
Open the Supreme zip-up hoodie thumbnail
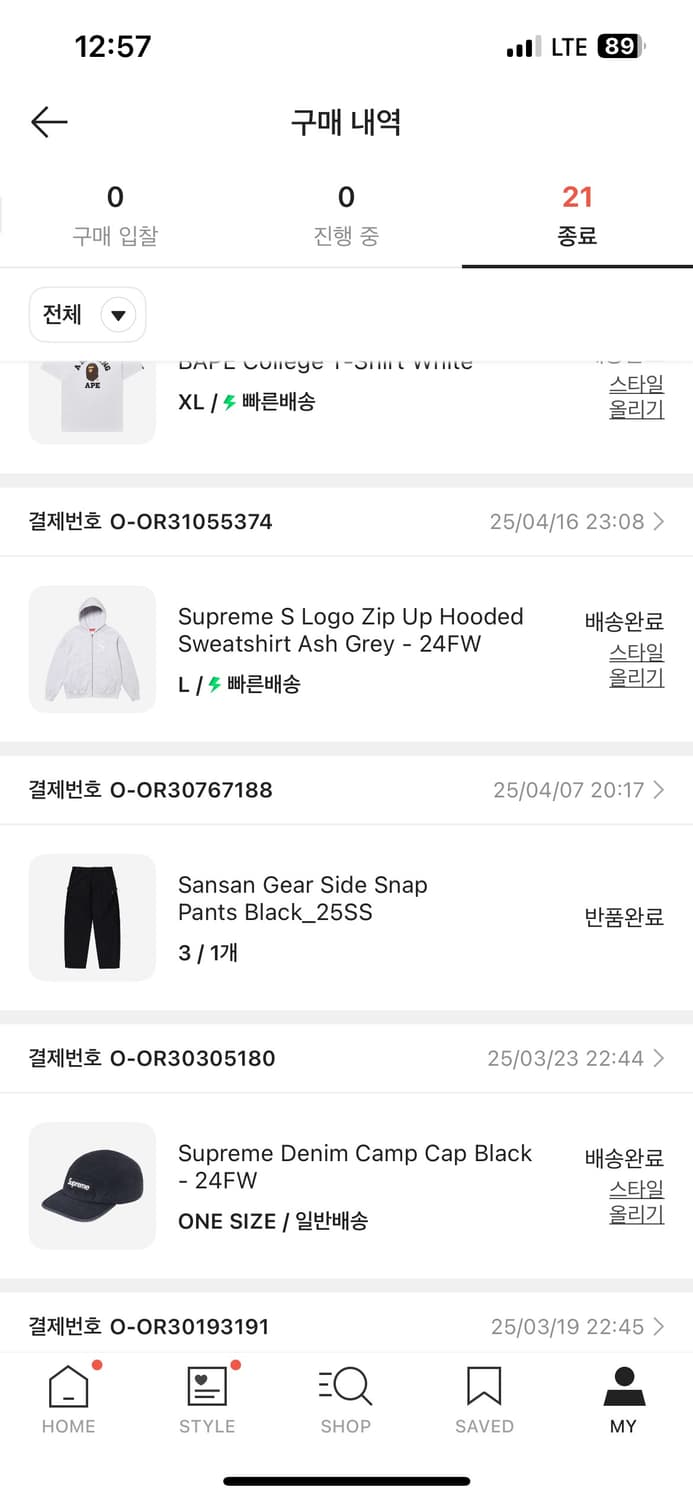click(x=92, y=649)
